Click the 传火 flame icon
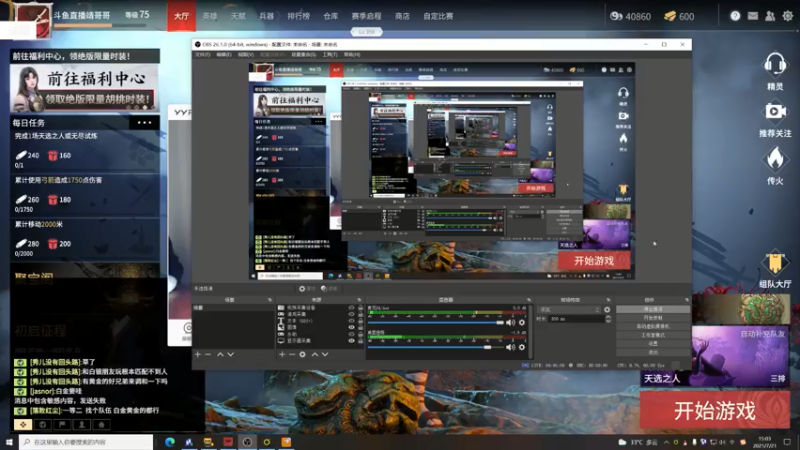The width and height of the screenshot is (800, 450). pyautogui.click(x=774, y=159)
